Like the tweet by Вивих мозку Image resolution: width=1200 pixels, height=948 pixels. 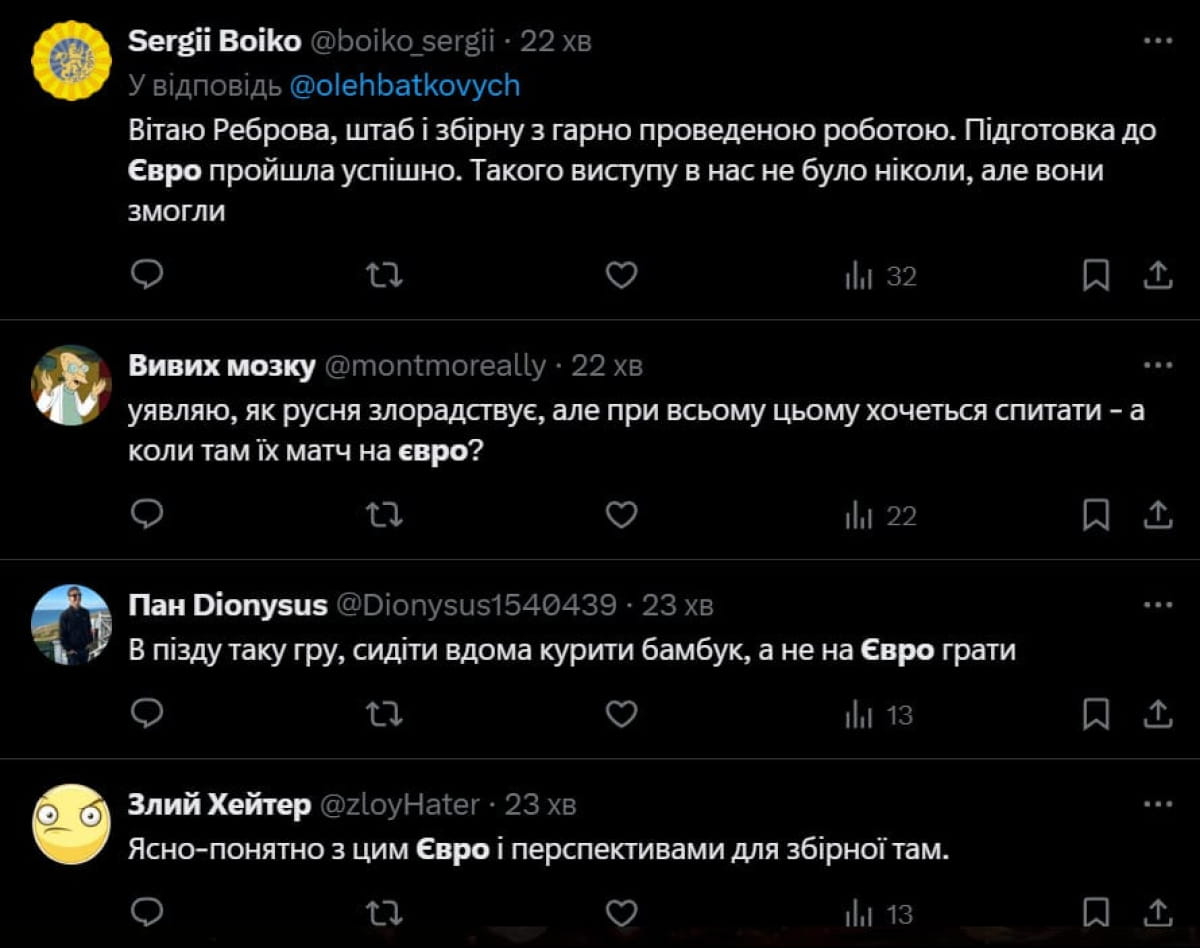pos(622,515)
